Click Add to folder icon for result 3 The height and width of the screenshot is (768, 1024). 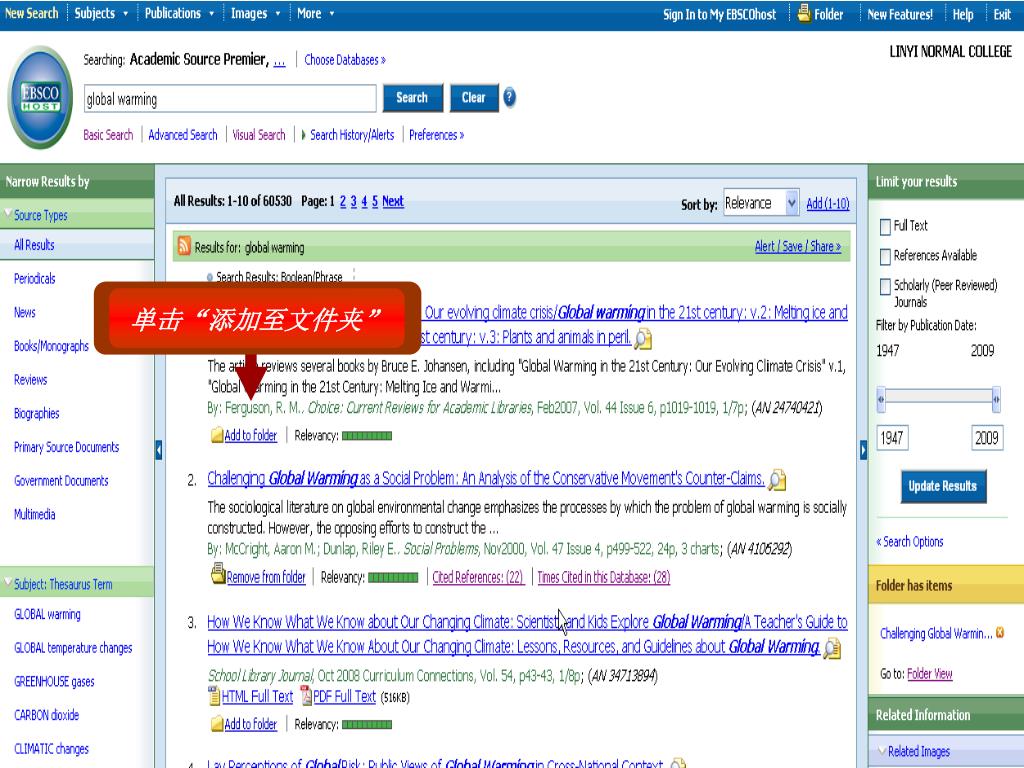217,724
